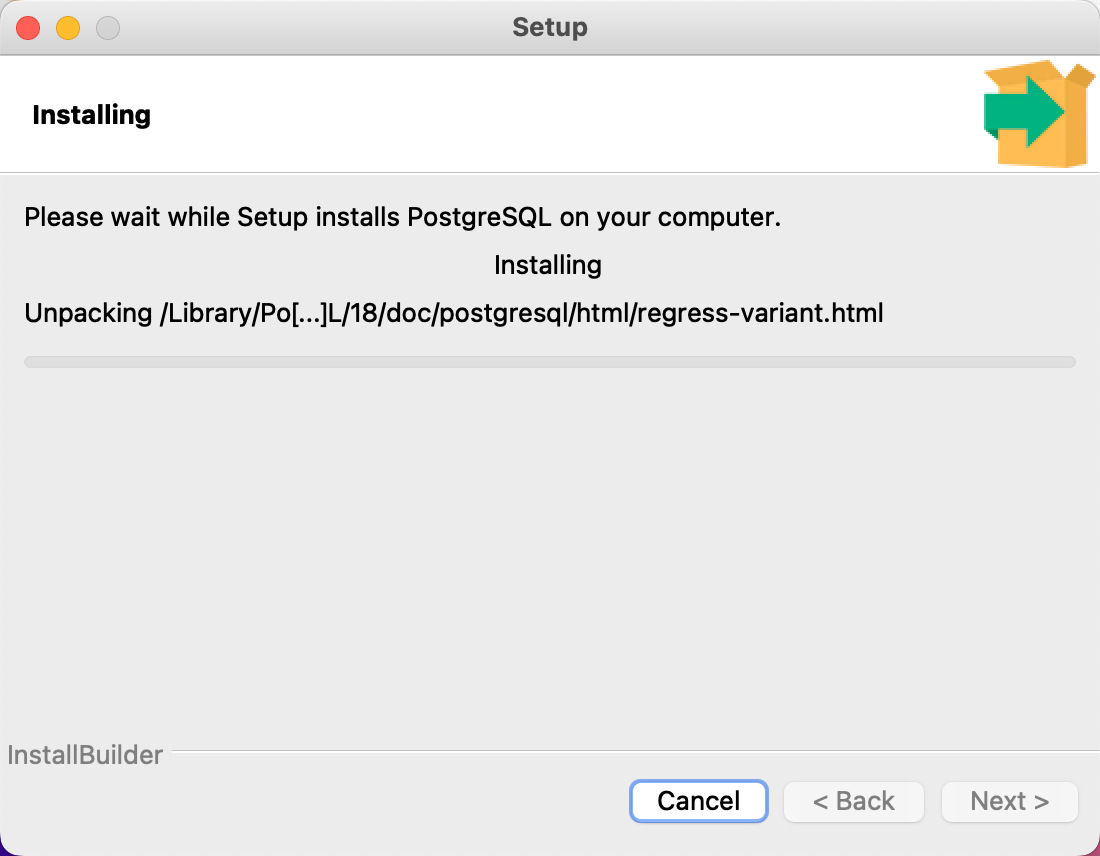Close the Setup window with red button
1100x856 pixels.
pyautogui.click(x=28, y=28)
